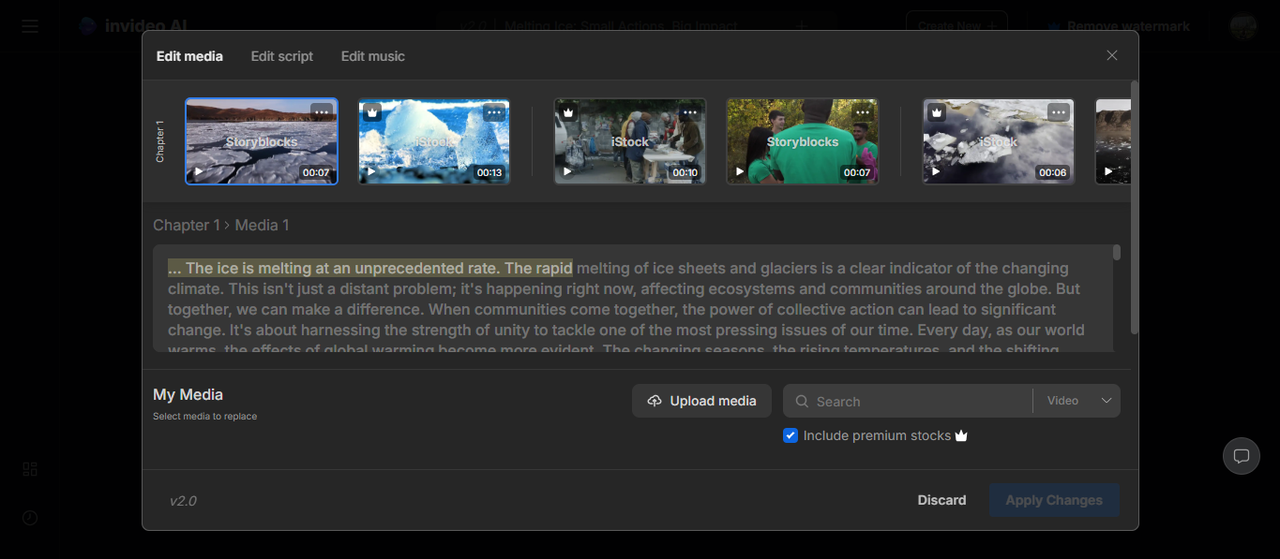This screenshot has width=1280, height=559.
Task: Click the magnifier icon in Search field
Action: (802, 401)
